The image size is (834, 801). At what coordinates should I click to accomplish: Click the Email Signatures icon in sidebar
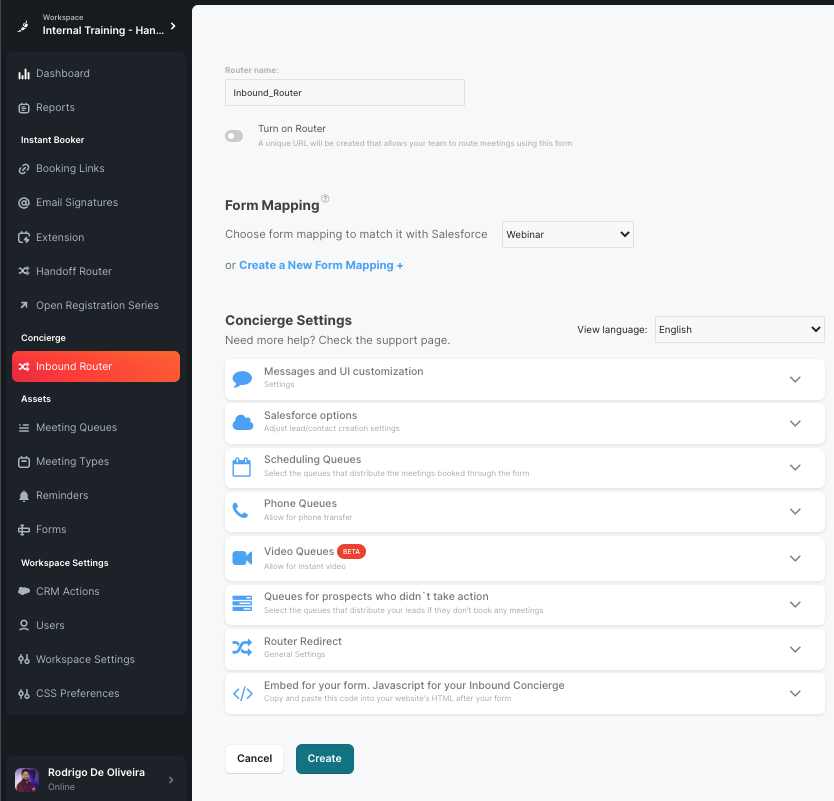pyautogui.click(x=24, y=202)
